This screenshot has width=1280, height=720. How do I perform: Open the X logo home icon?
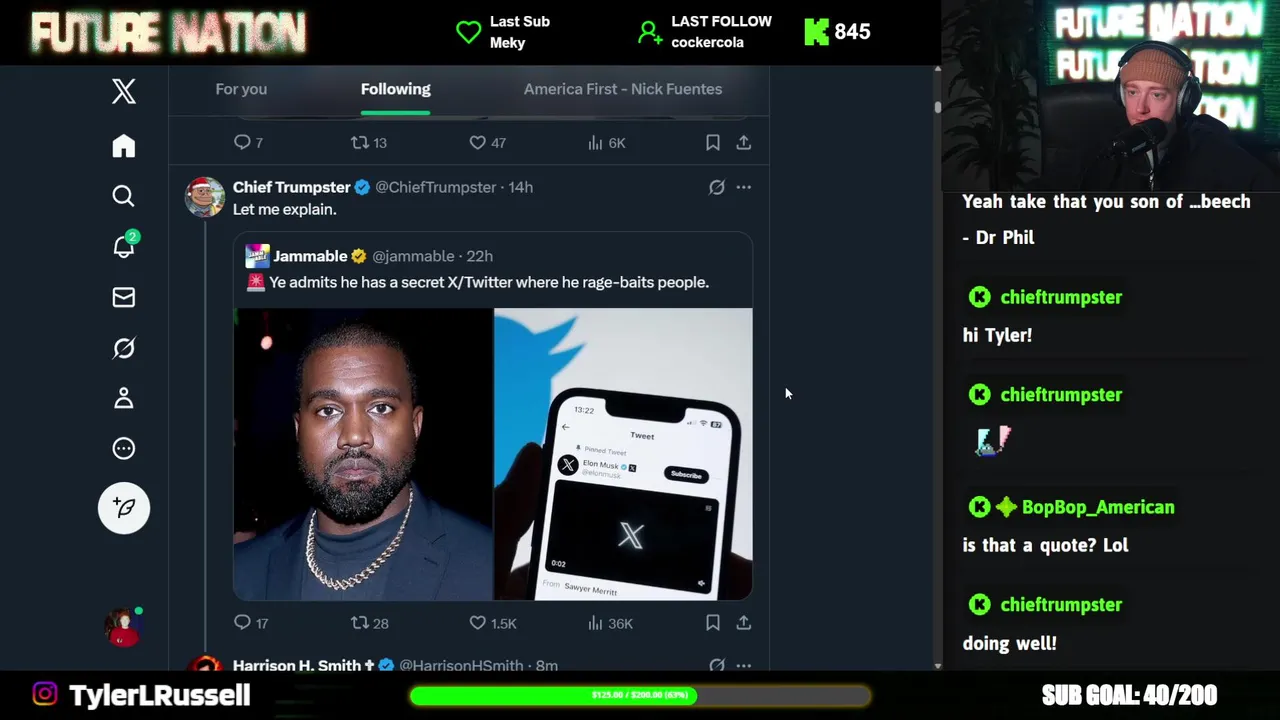pyautogui.click(x=124, y=91)
